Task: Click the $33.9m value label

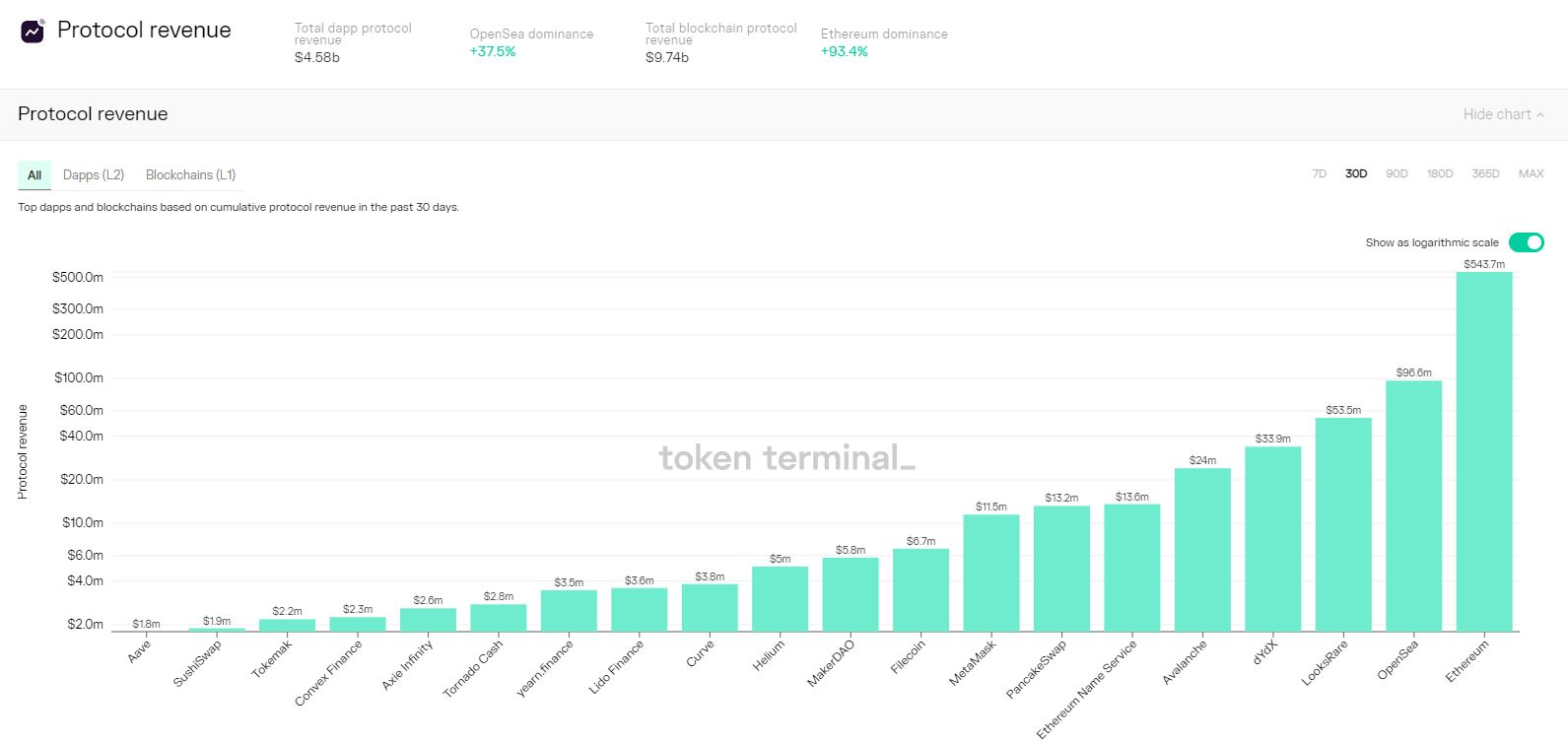Action: pyautogui.click(x=1272, y=439)
